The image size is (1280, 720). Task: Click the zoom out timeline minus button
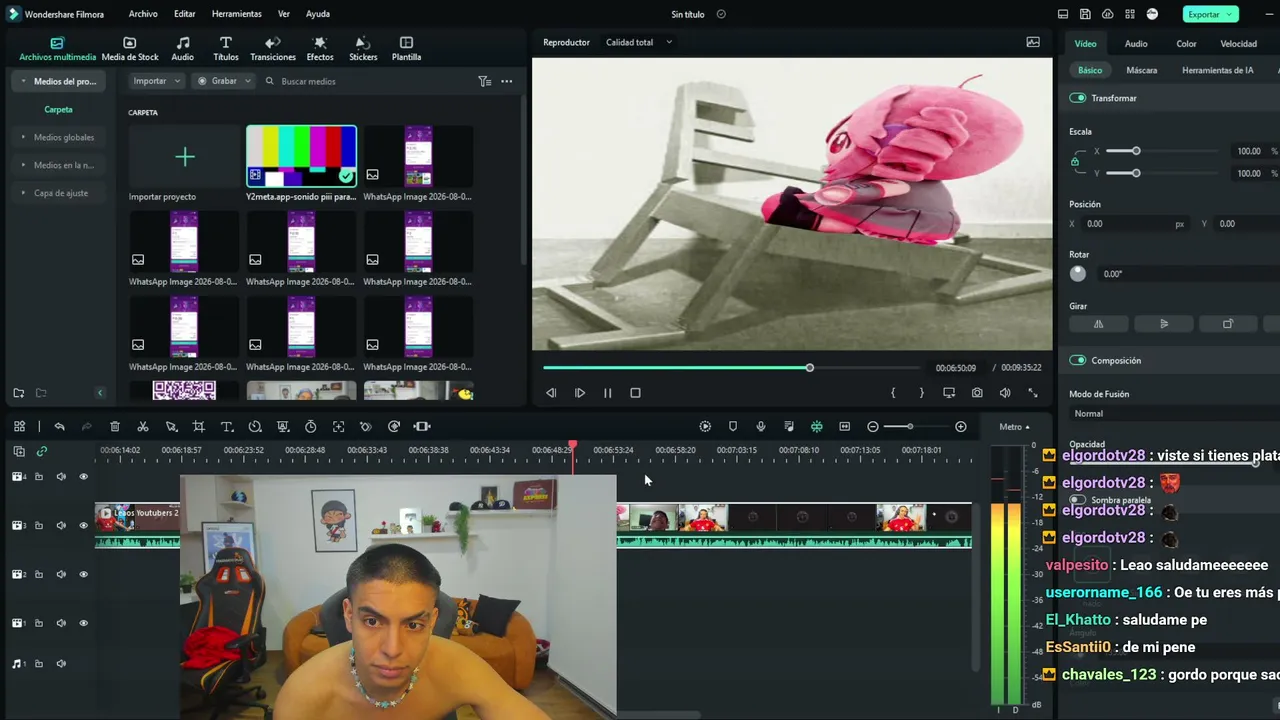(x=873, y=427)
